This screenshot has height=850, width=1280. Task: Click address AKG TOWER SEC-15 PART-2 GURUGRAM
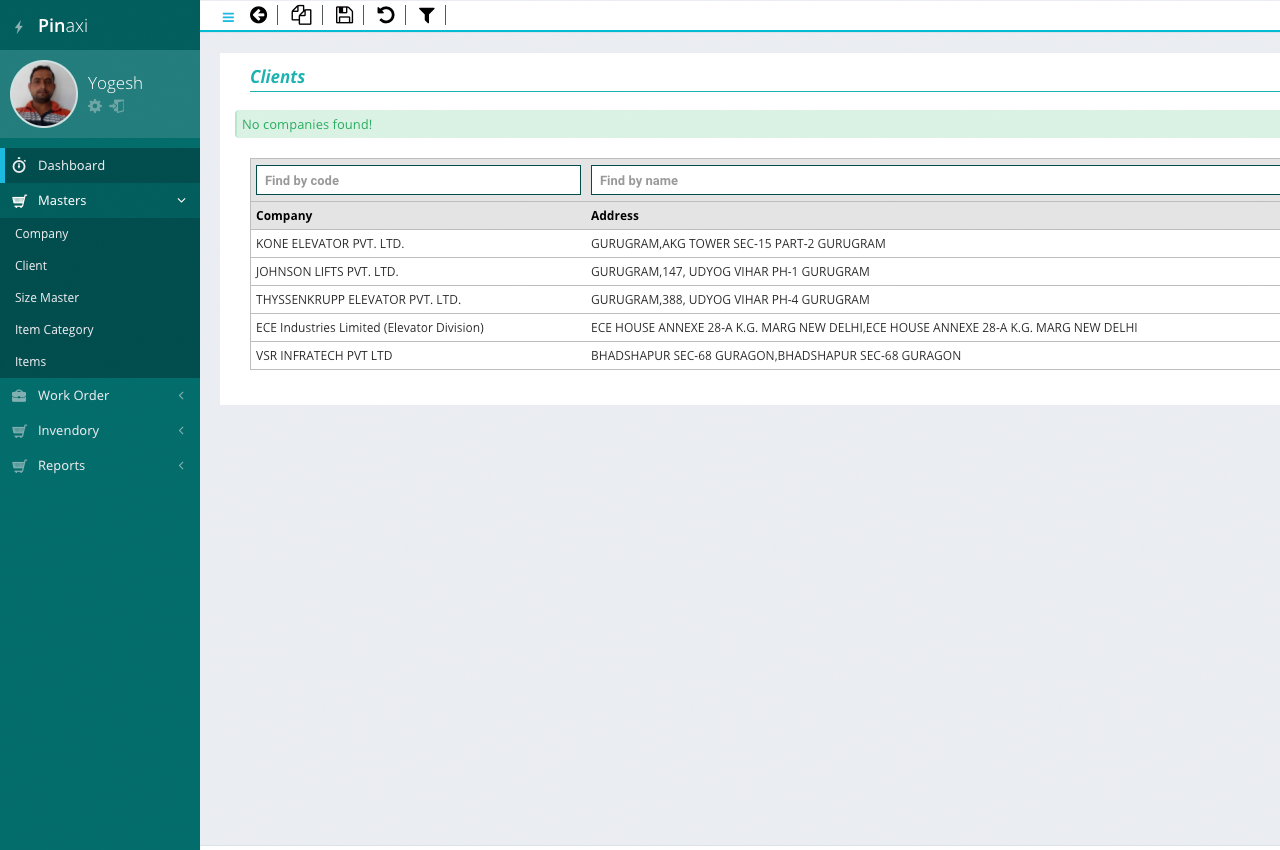click(x=738, y=244)
